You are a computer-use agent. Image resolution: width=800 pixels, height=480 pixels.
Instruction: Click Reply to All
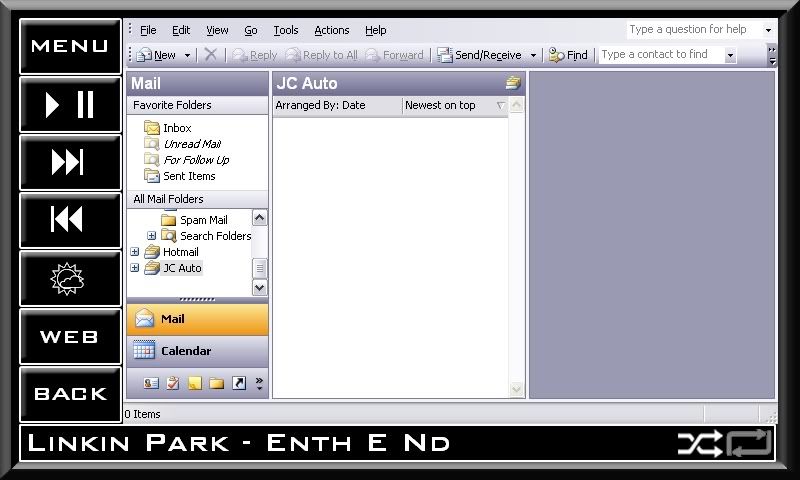(321, 55)
